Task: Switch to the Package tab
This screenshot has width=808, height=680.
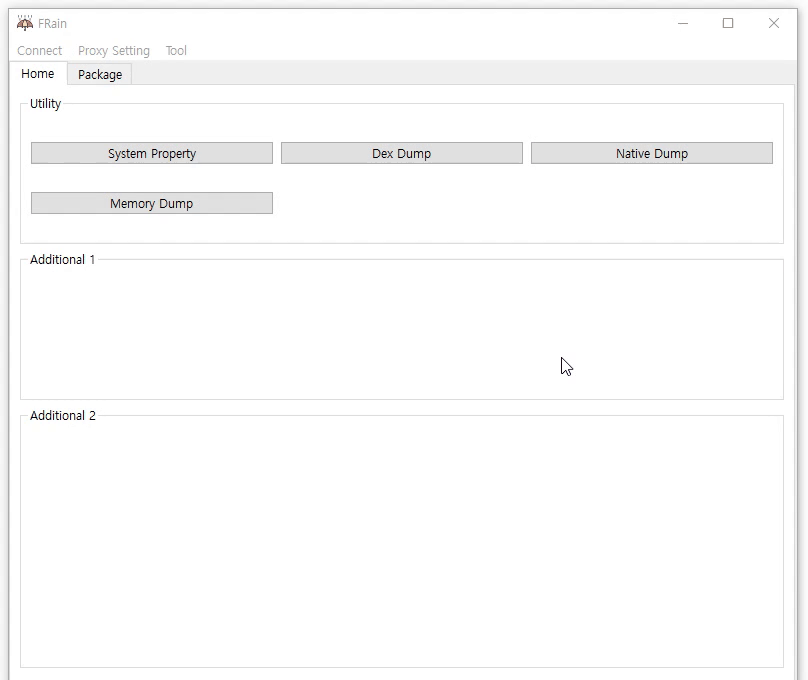Action: pos(100,75)
